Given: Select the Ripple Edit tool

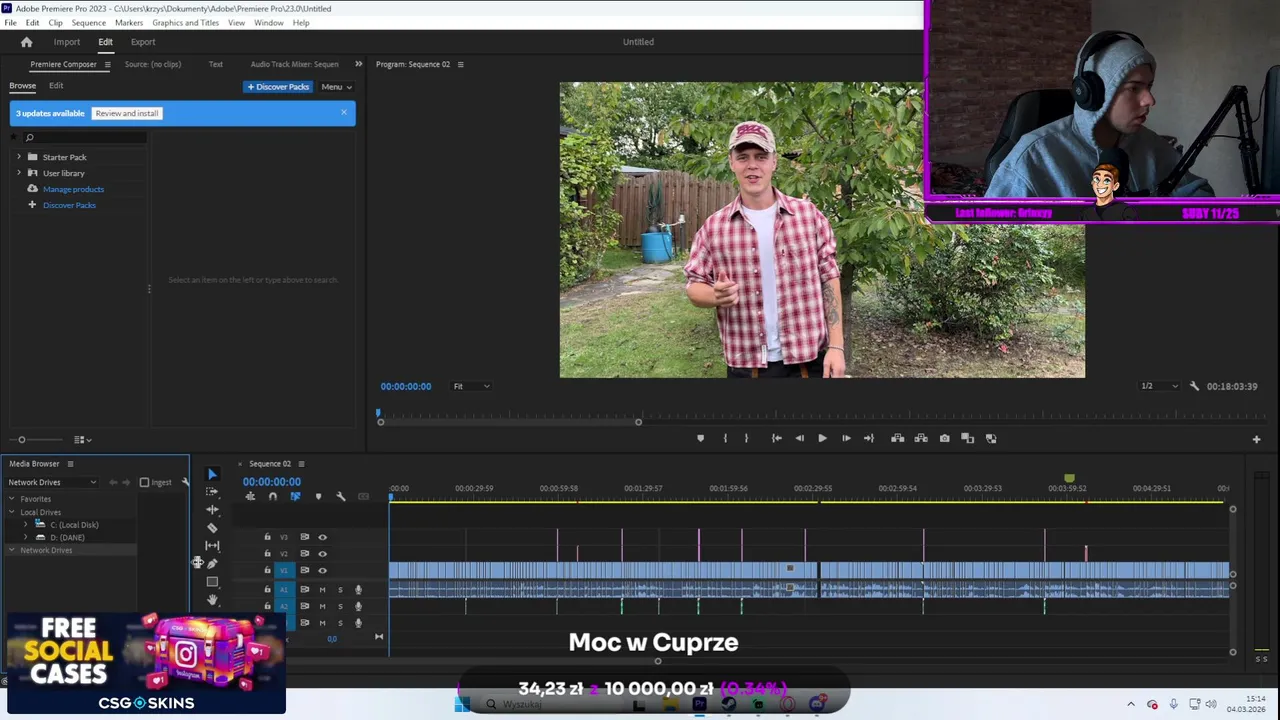Looking at the screenshot, I should [x=212, y=509].
